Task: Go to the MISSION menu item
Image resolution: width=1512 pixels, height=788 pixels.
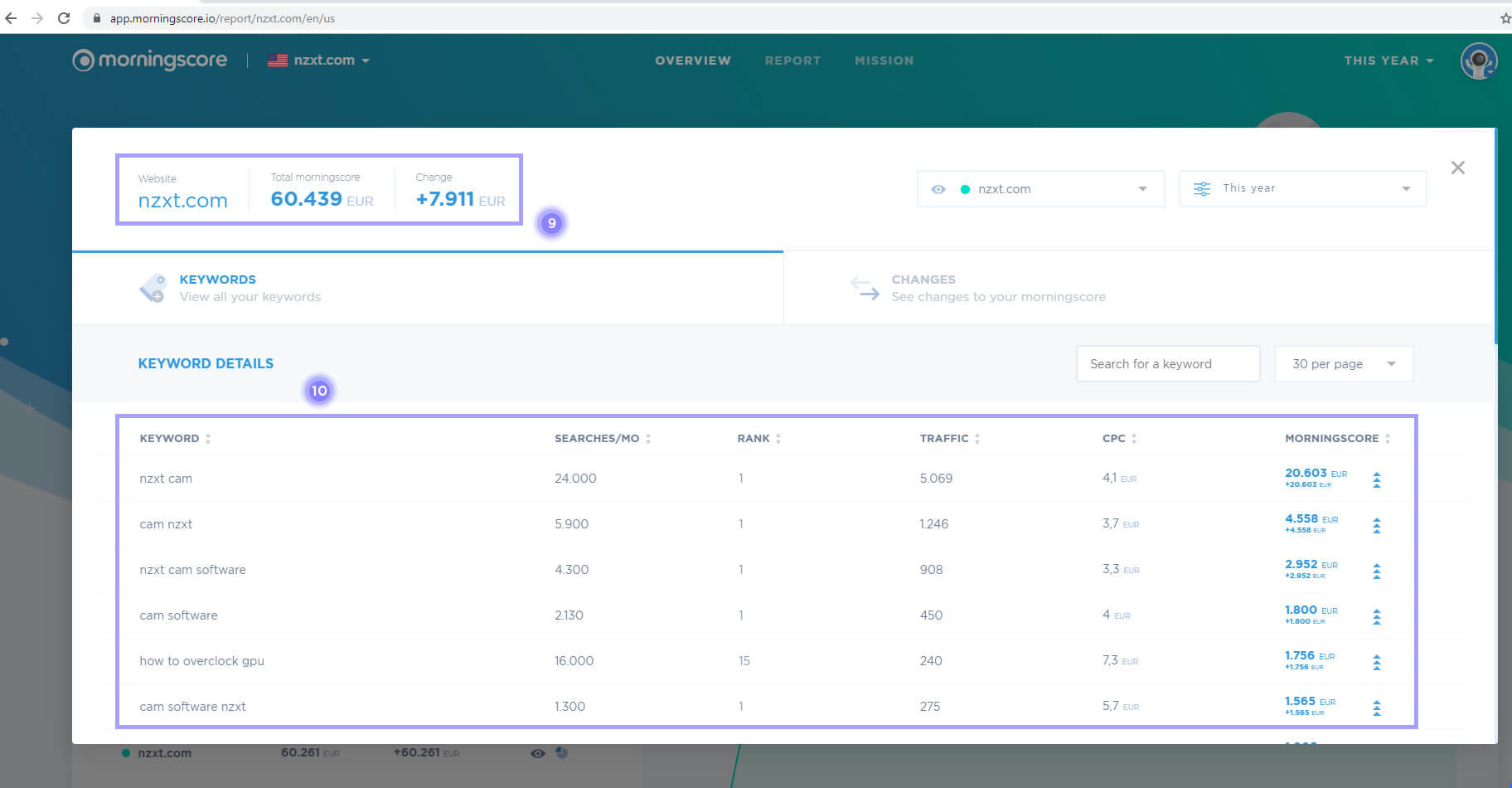Action: tap(884, 61)
